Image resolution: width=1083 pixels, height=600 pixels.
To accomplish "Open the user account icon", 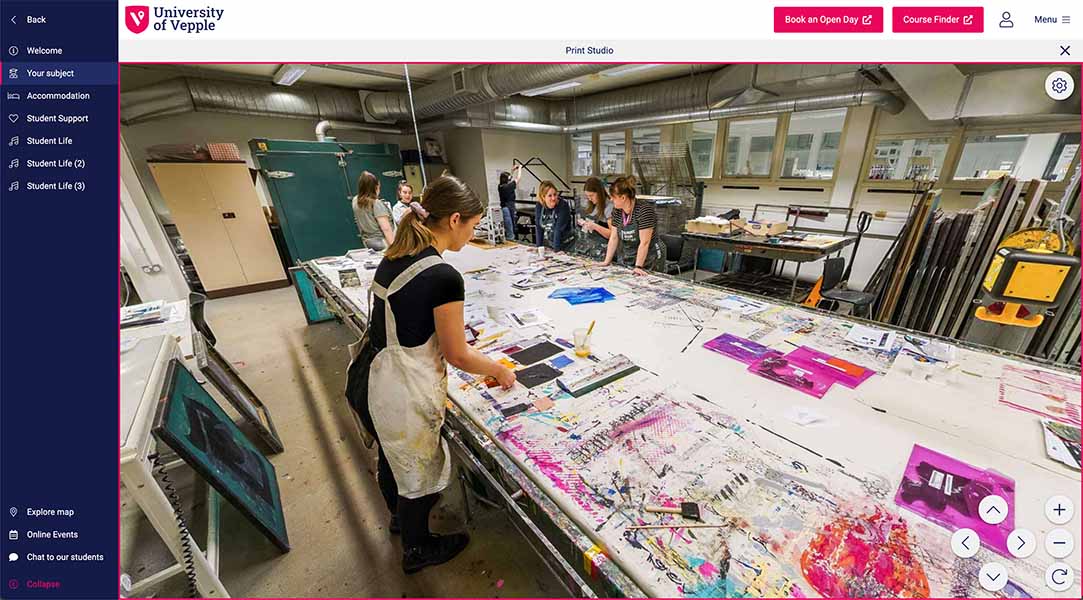I will tap(1006, 19).
